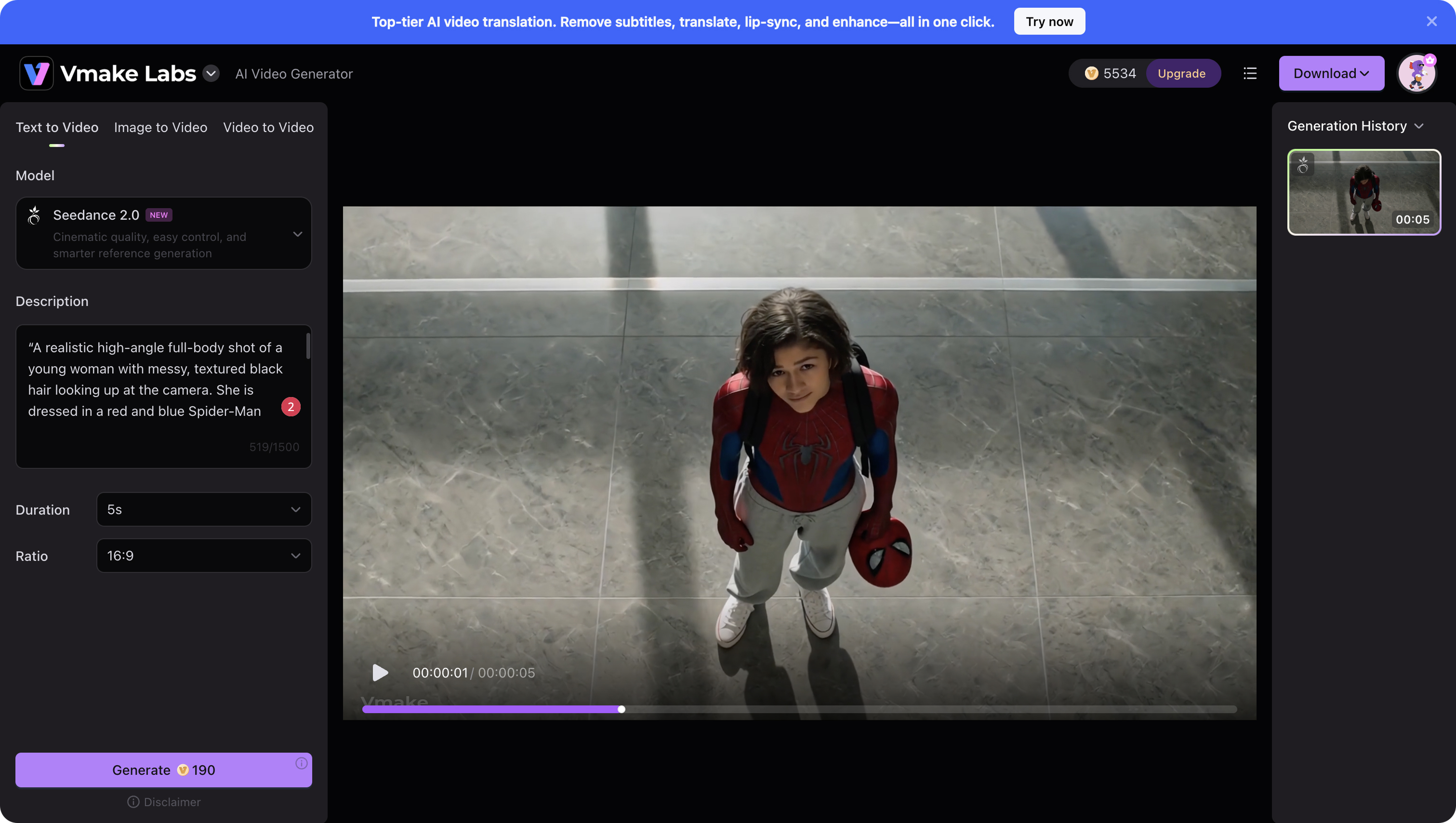1456x823 pixels.
Task: Open the task list icon in header
Action: (x=1250, y=73)
